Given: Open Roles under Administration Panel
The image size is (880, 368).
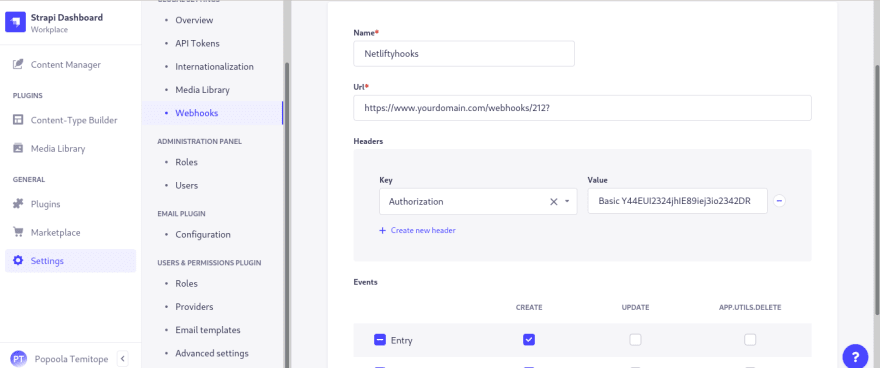Looking at the screenshot, I should pyautogui.click(x=186, y=162).
